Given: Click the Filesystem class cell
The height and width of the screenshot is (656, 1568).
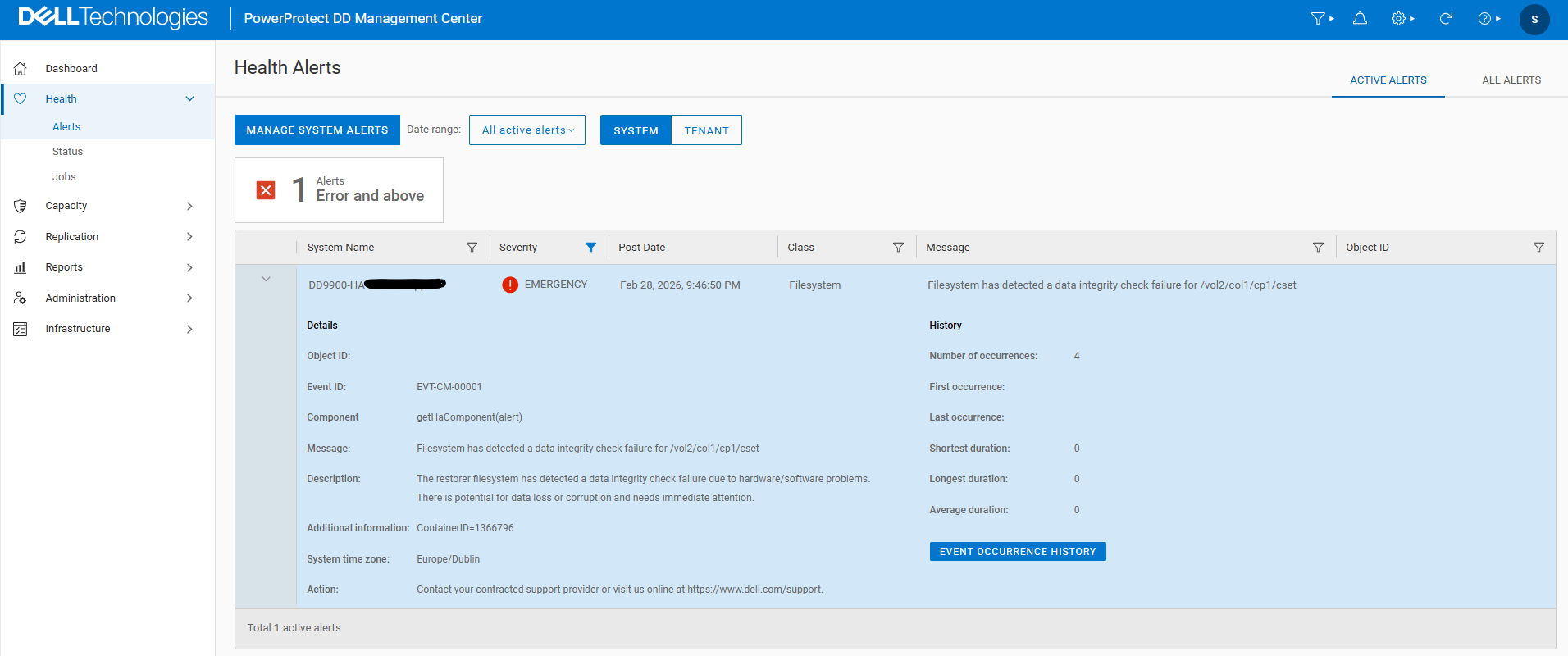Looking at the screenshot, I should point(814,285).
